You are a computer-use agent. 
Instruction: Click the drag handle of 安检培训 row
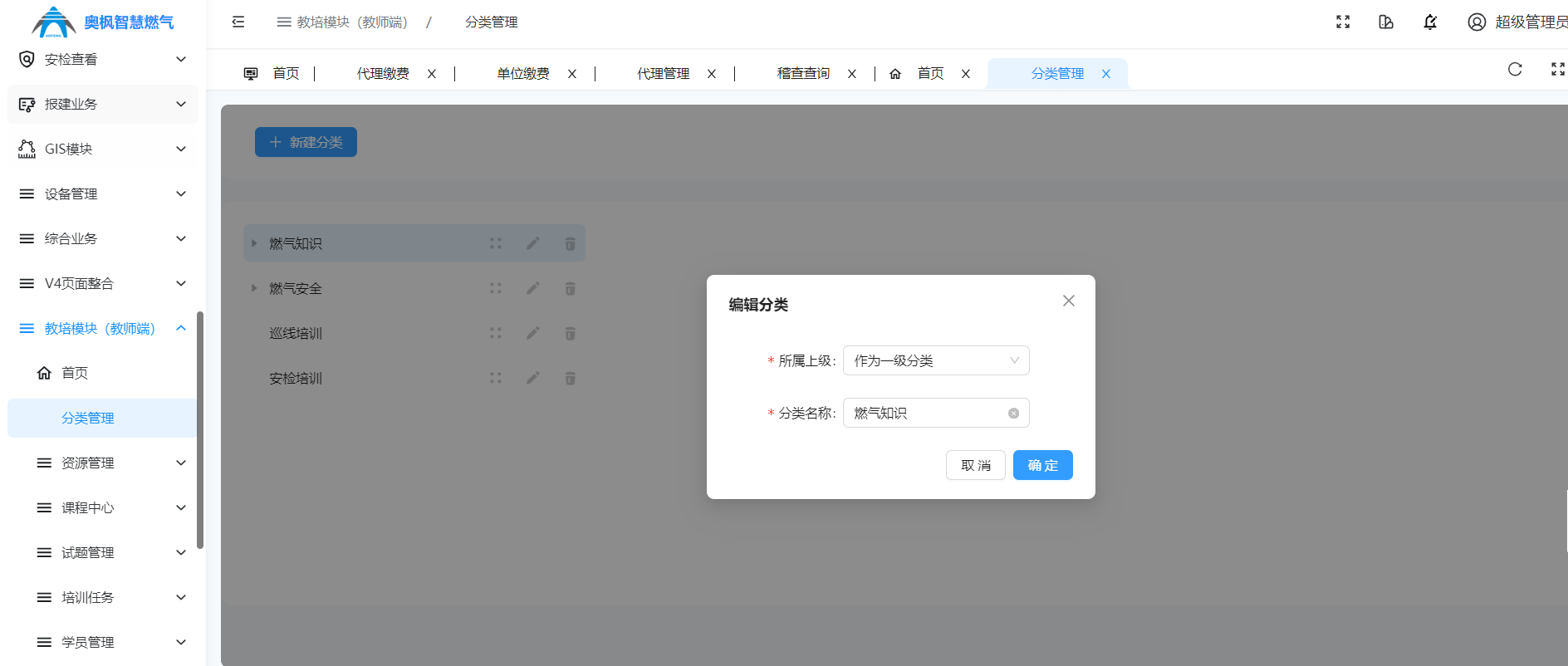point(496,378)
